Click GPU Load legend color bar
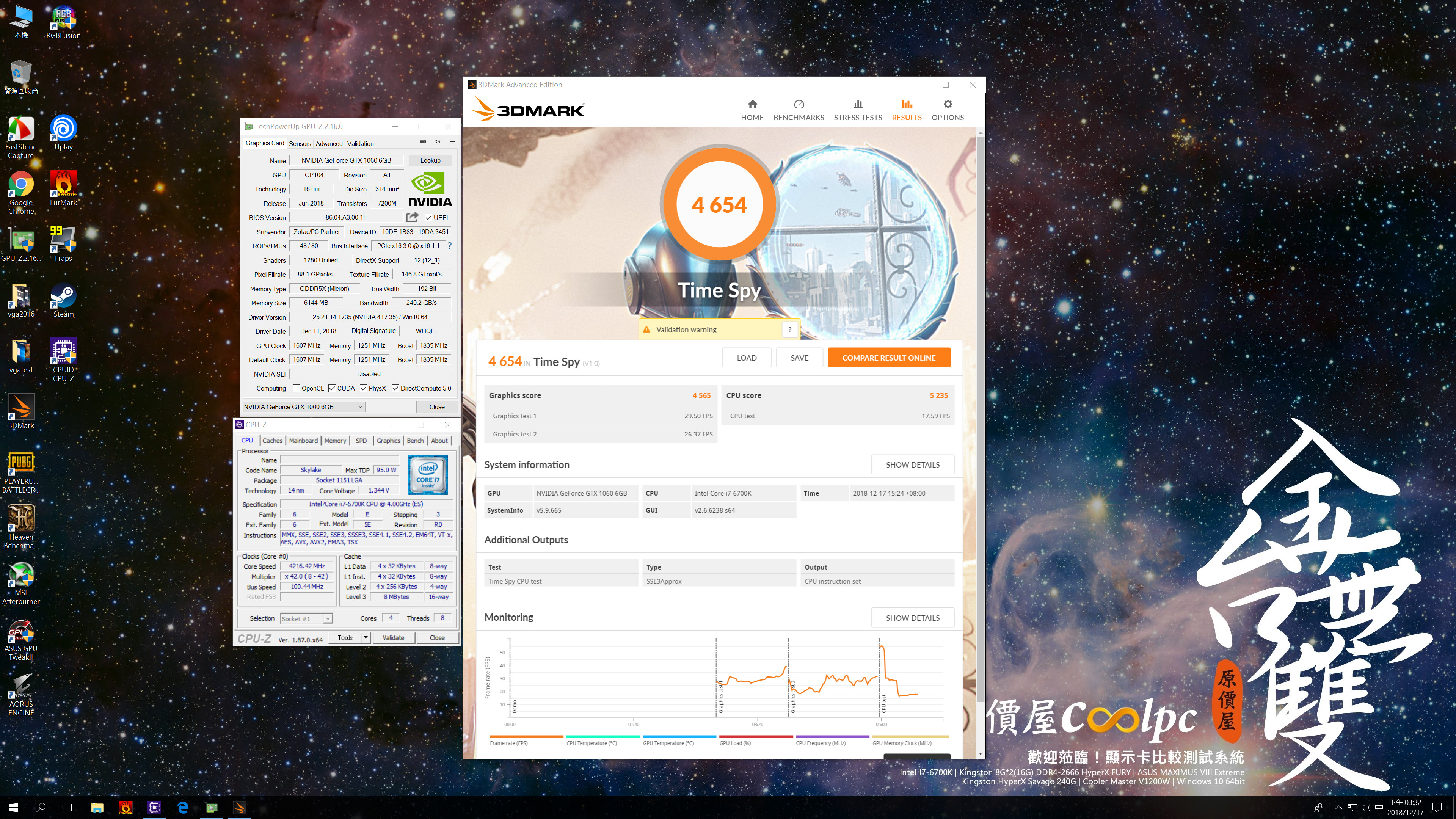 click(756, 737)
